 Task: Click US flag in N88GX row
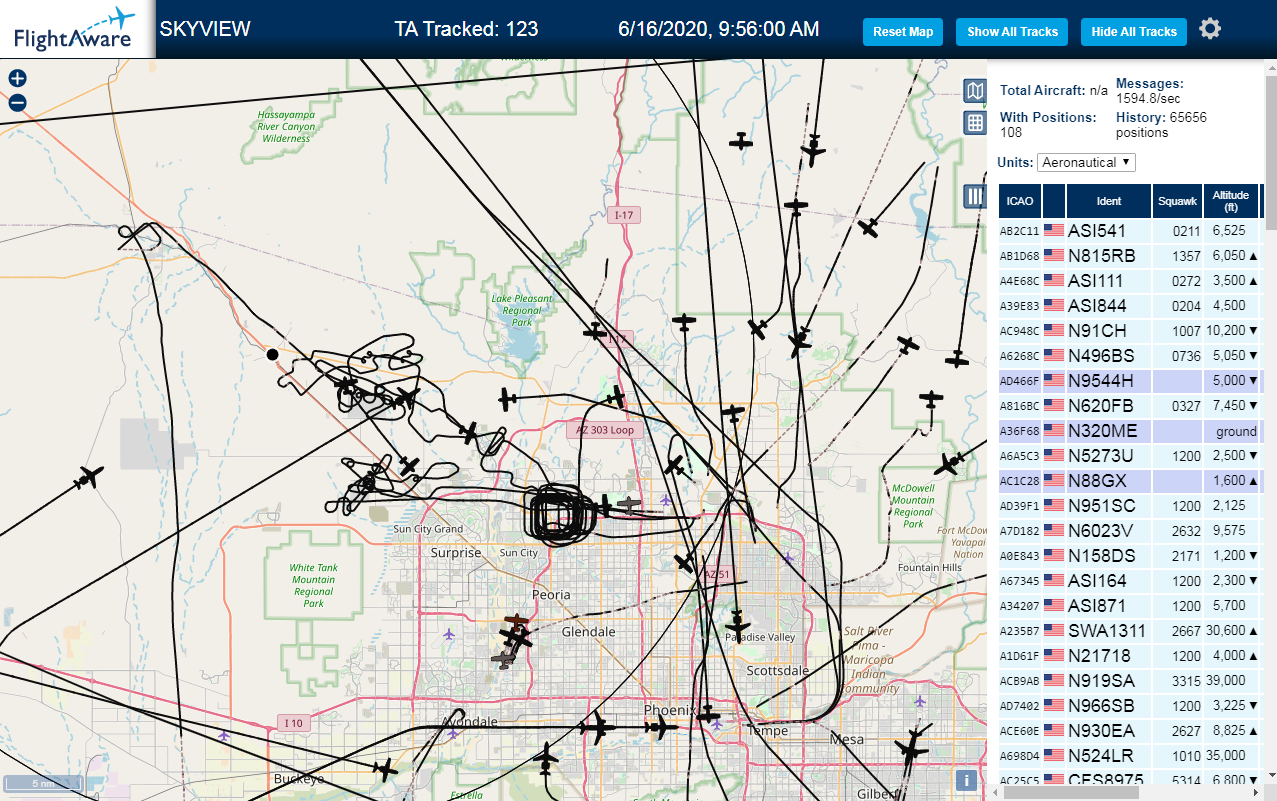click(1054, 480)
